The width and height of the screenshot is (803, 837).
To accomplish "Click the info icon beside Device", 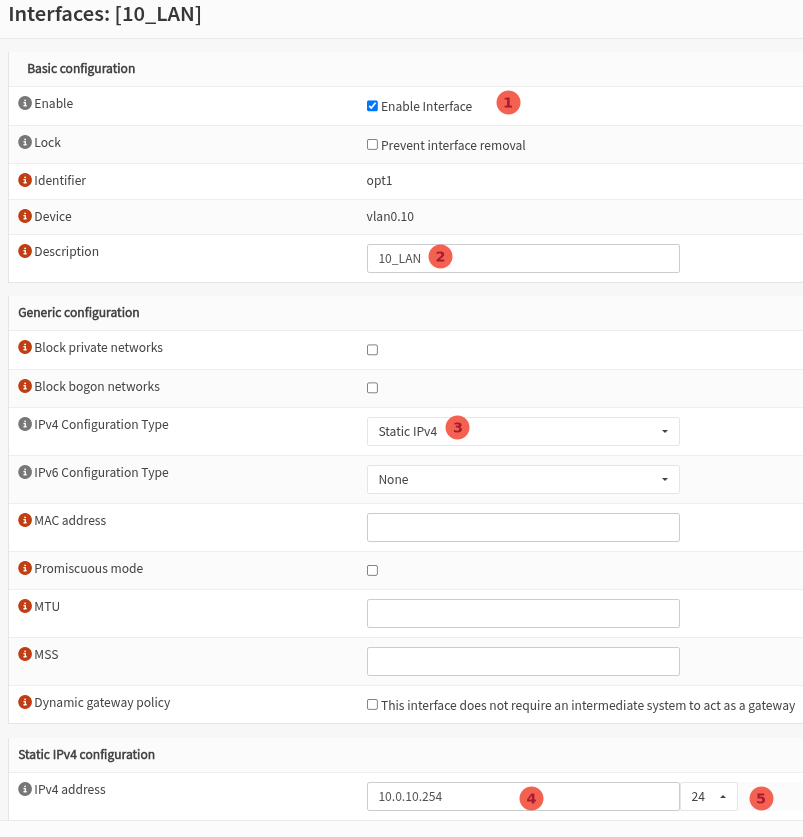I will [24, 216].
